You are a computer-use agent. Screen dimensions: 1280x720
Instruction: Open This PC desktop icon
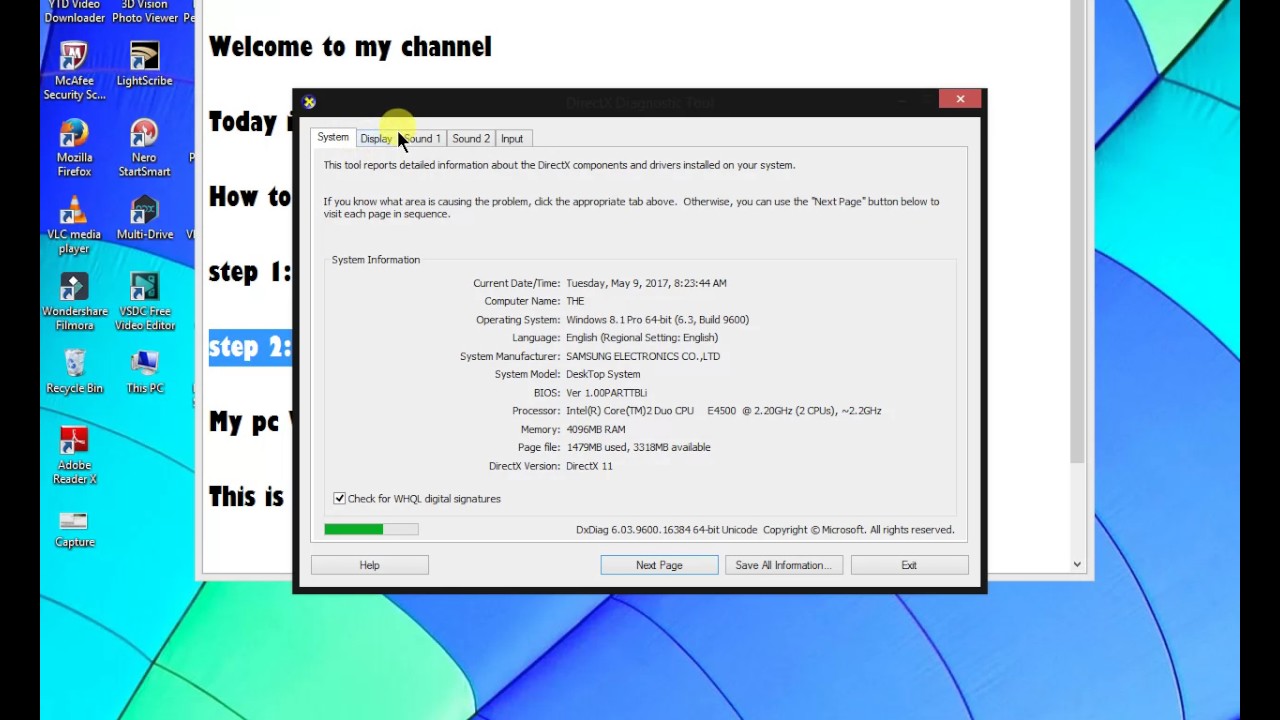click(144, 365)
